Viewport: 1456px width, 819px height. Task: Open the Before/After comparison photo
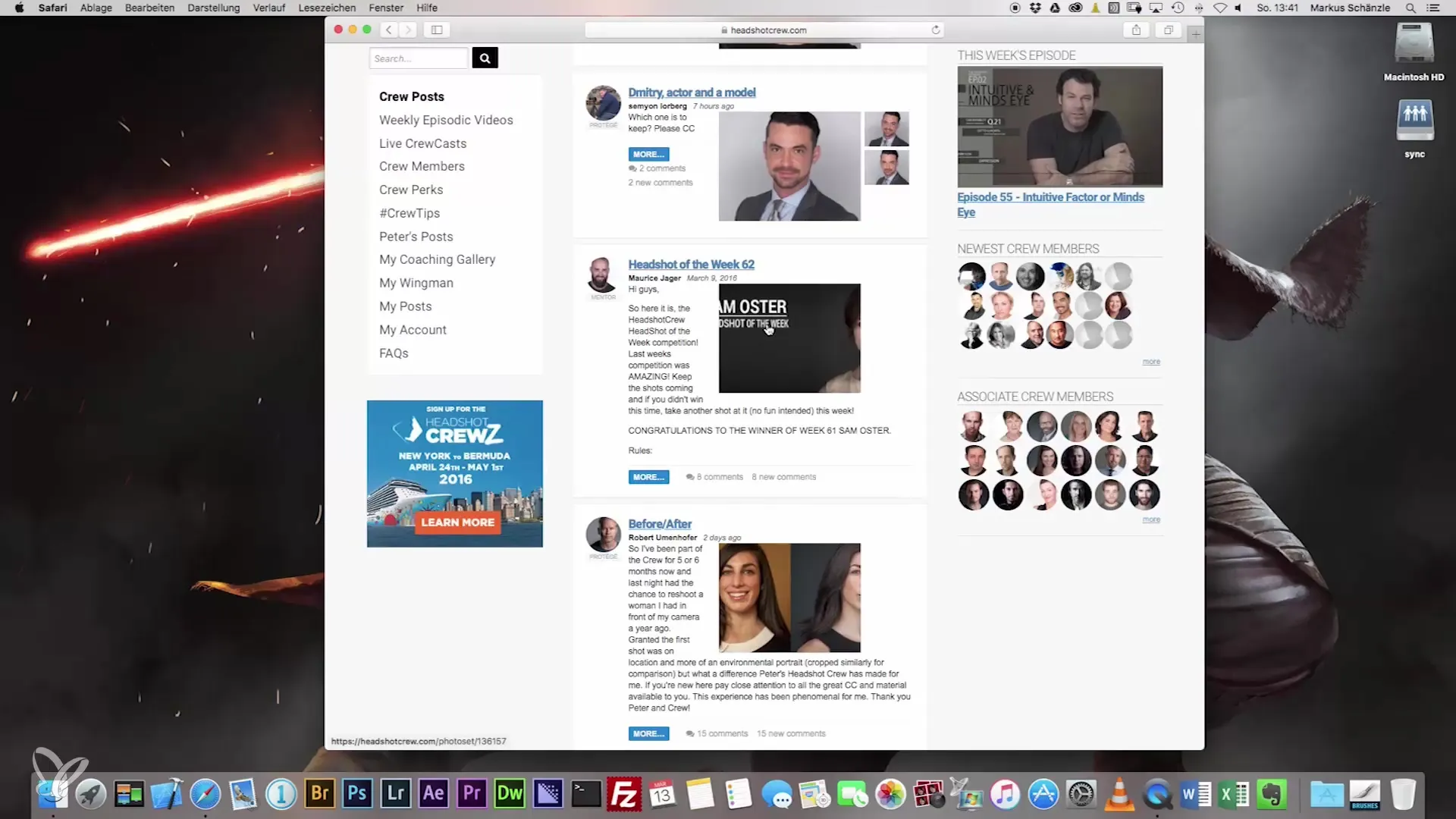(x=789, y=598)
